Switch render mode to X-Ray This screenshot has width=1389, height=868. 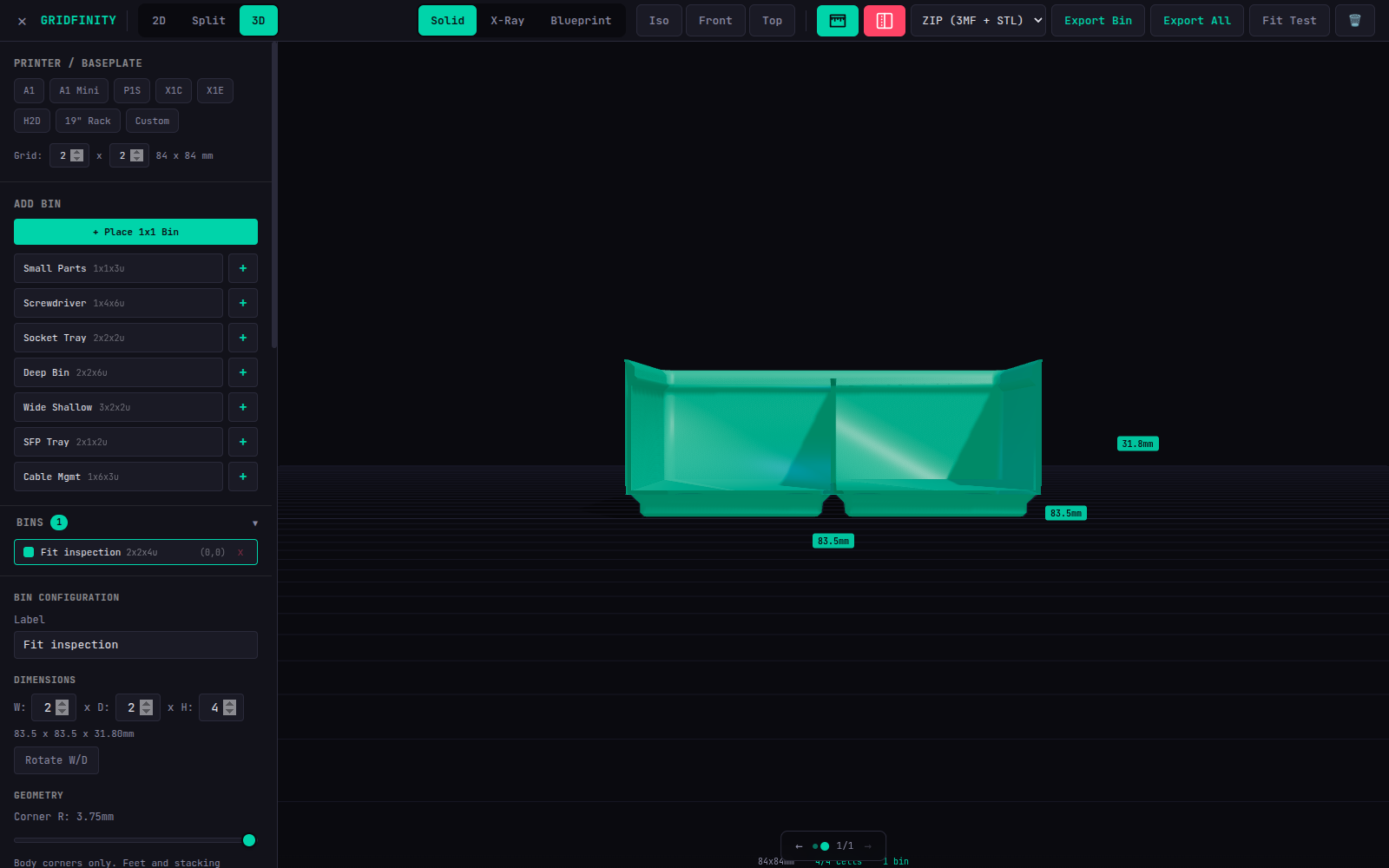507,21
